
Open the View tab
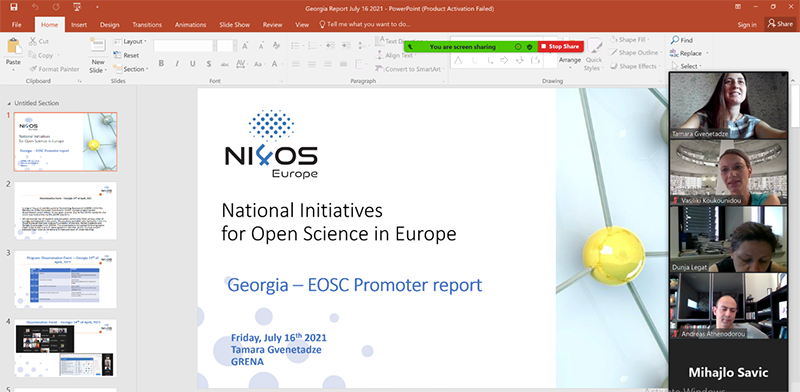[x=302, y=24]
